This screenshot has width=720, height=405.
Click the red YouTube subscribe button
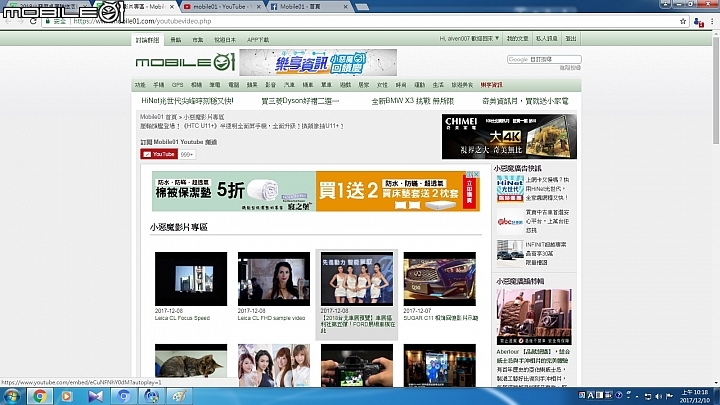tap(159, 154)
